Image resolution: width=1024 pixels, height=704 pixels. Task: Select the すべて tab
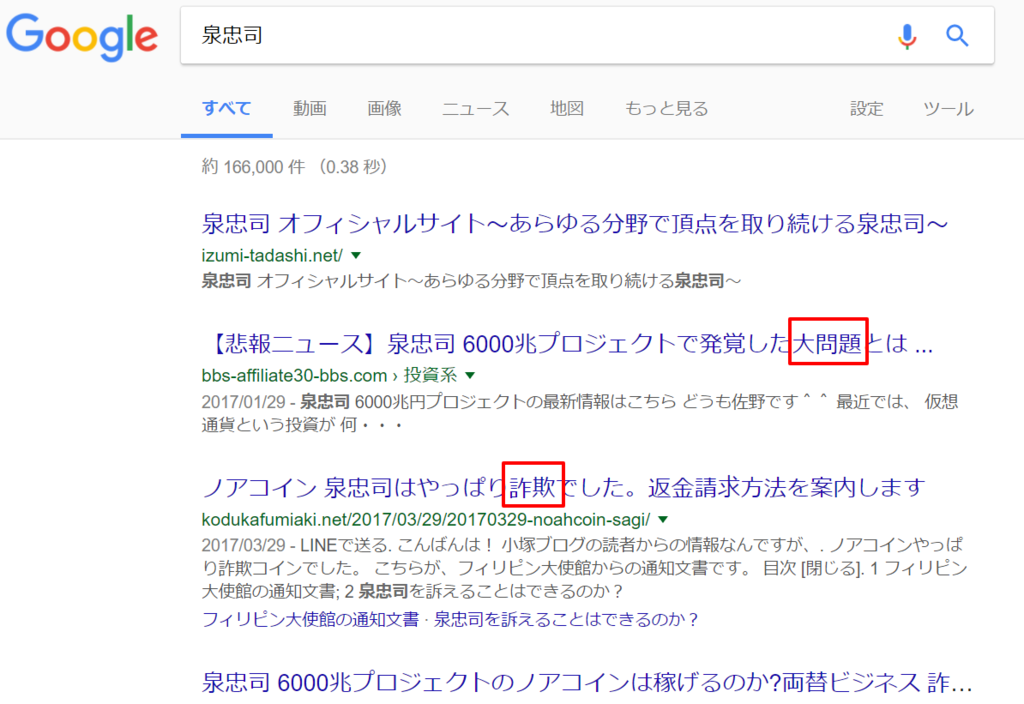(x=227, y=108)
